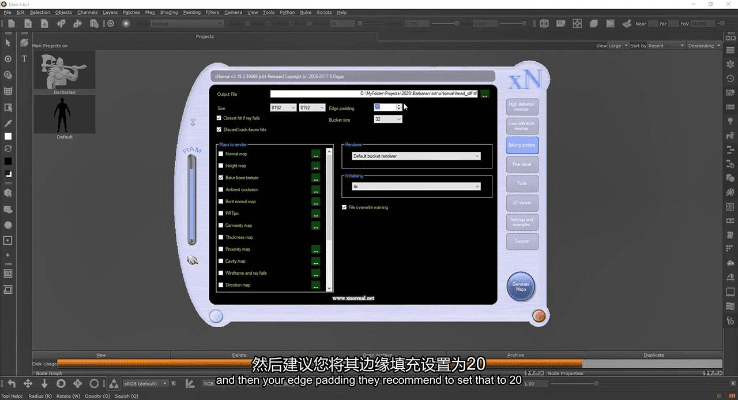Click the Text (T) tool in Mari
Screen dimensions: 738x400
point(24,59)
